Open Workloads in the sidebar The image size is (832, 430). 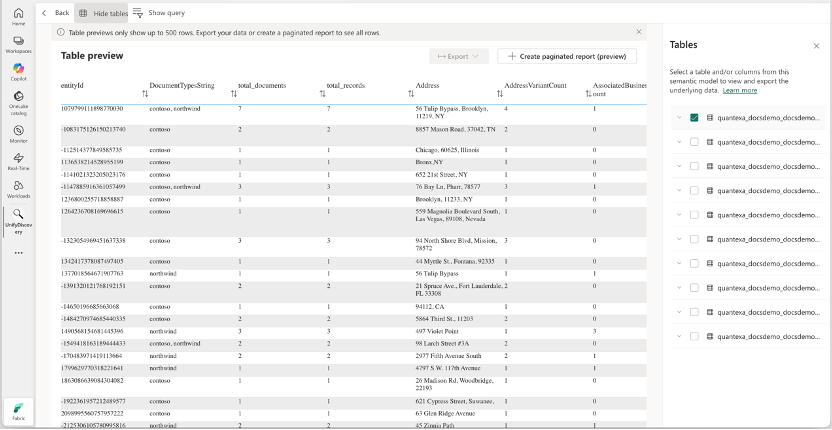click(x=18, y=188)
